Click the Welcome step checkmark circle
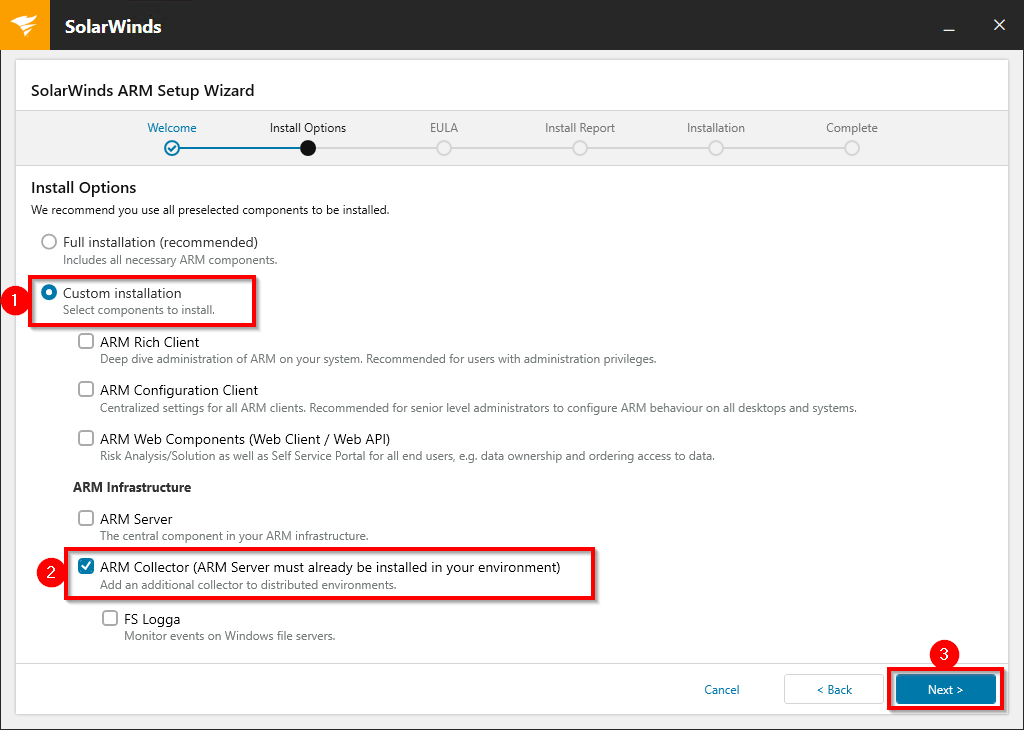 172,148
